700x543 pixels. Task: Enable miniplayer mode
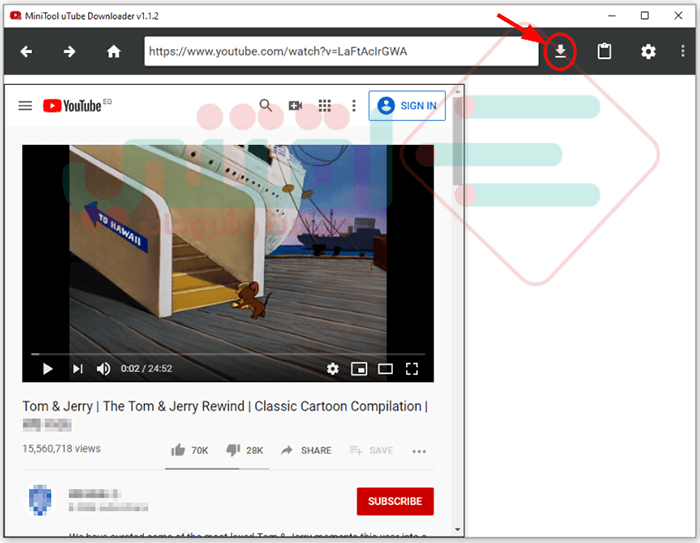[359, 369]
